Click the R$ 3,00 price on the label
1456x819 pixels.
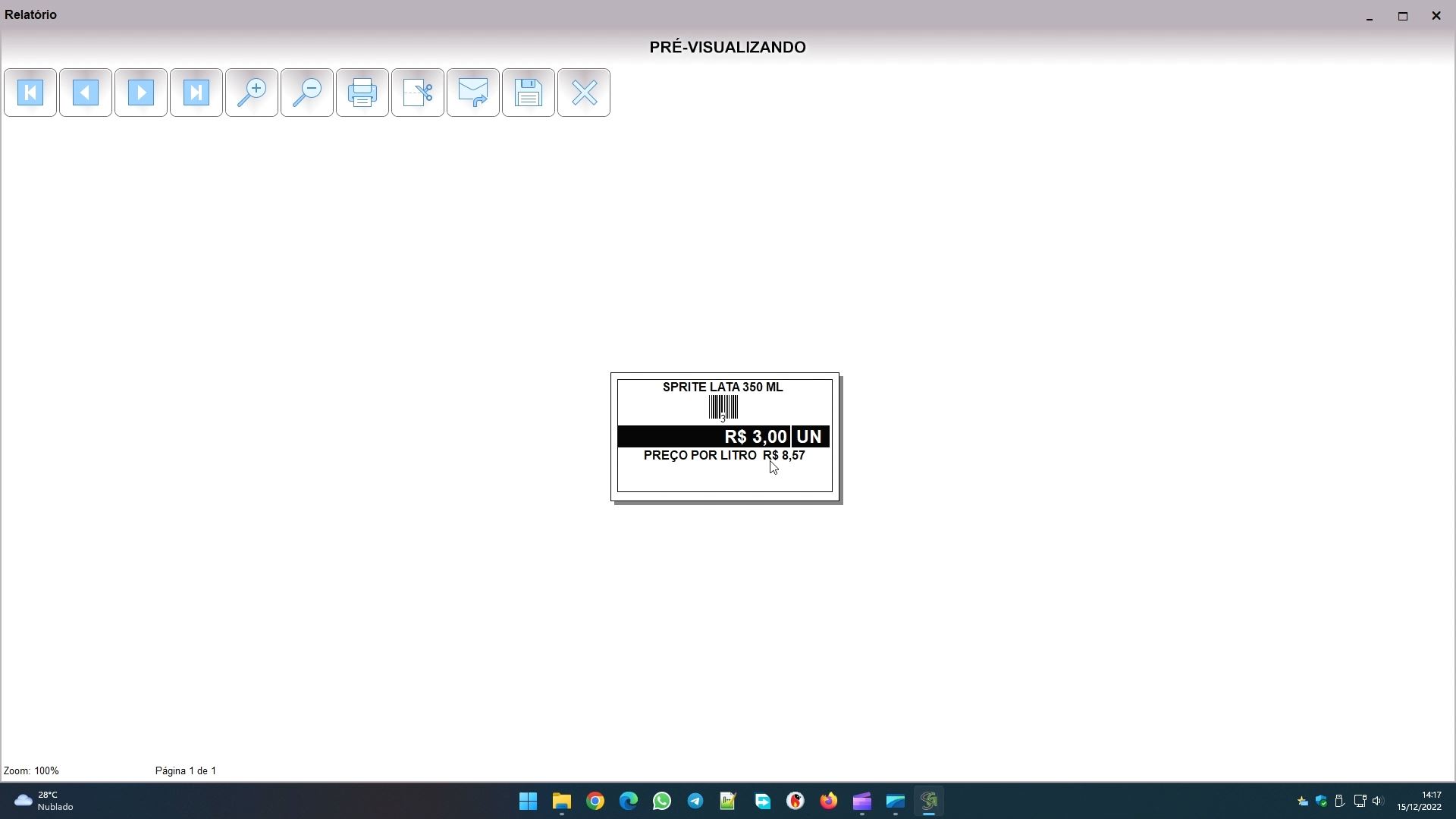pos(756,437)
